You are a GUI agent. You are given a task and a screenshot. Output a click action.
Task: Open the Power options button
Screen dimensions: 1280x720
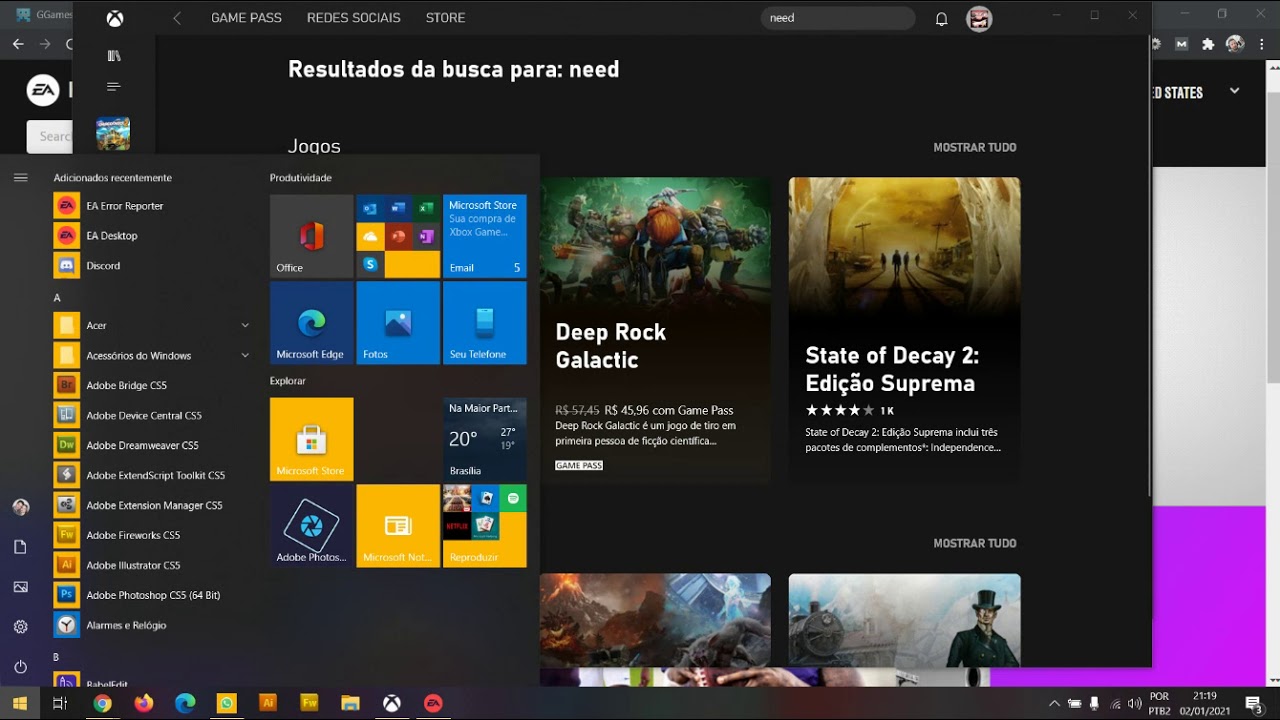(x=21, y=667)
